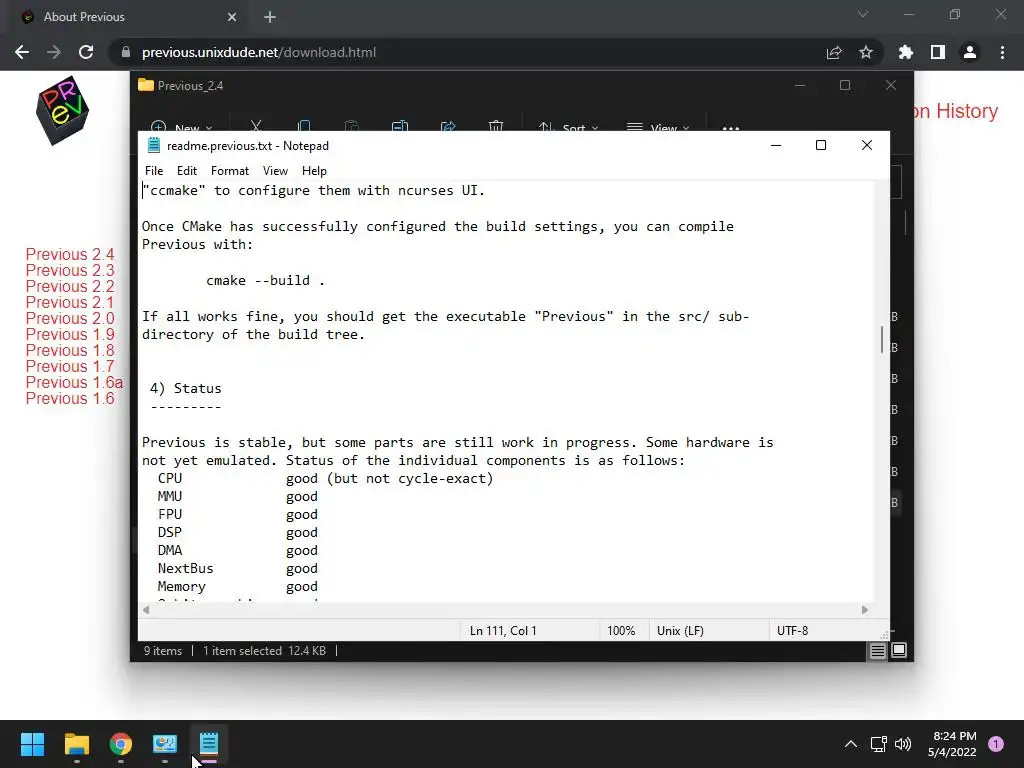Open the notification badge

coord(996,744)
